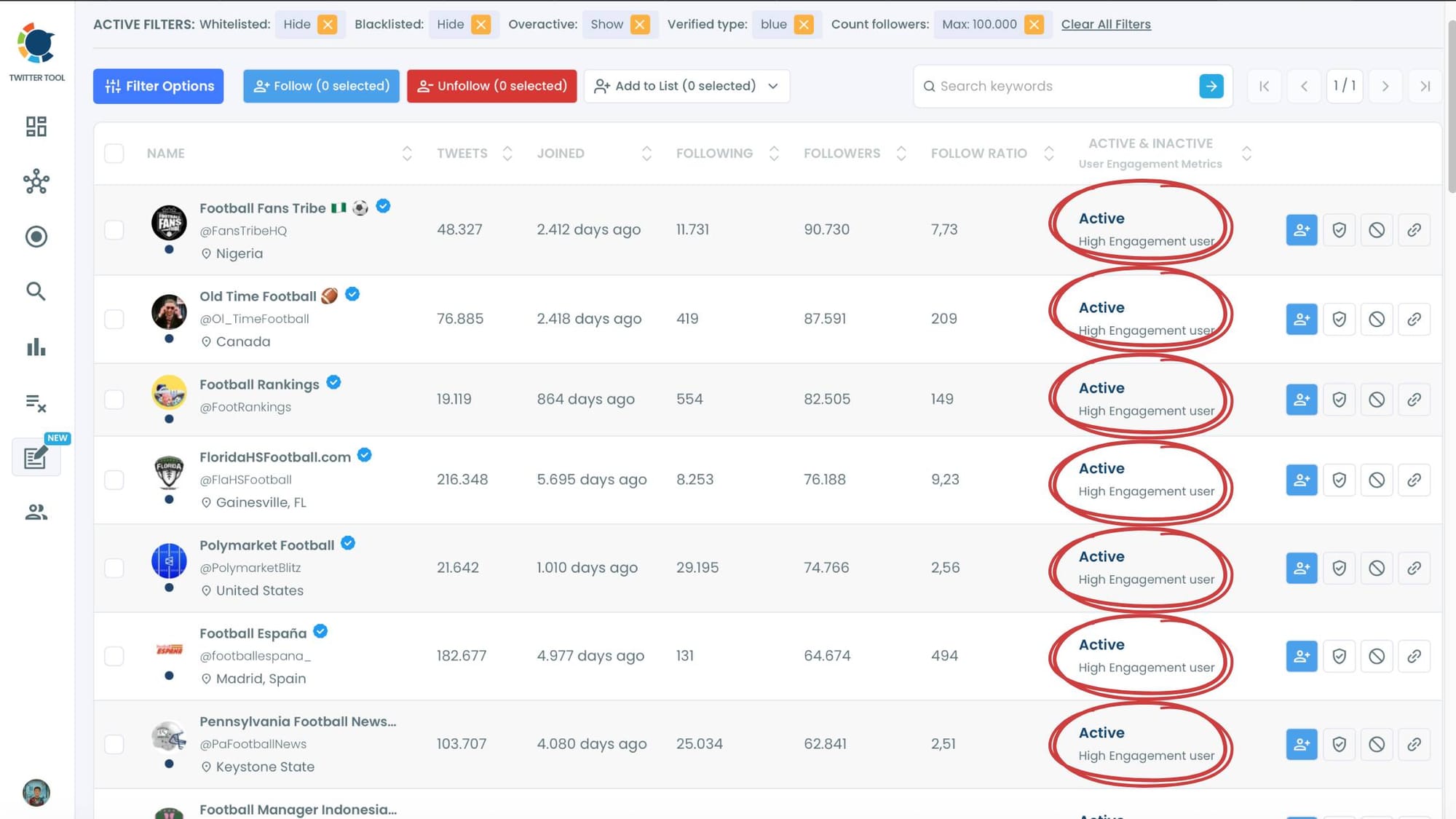Select the checkbox for FloridaHSFootball.com row
The image size is (1456, 819).
(114, 480)
